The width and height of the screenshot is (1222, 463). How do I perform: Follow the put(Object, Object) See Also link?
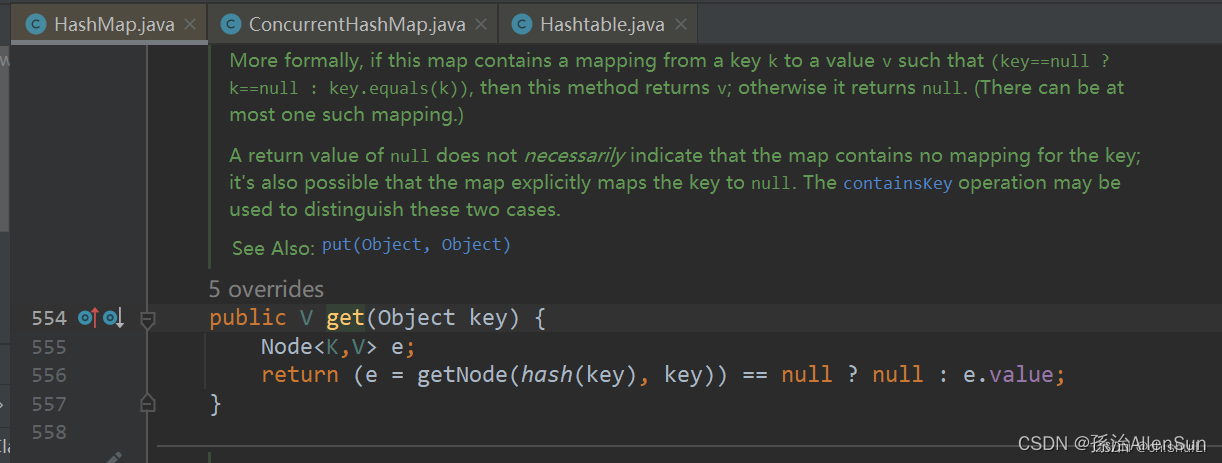point(416,245)
